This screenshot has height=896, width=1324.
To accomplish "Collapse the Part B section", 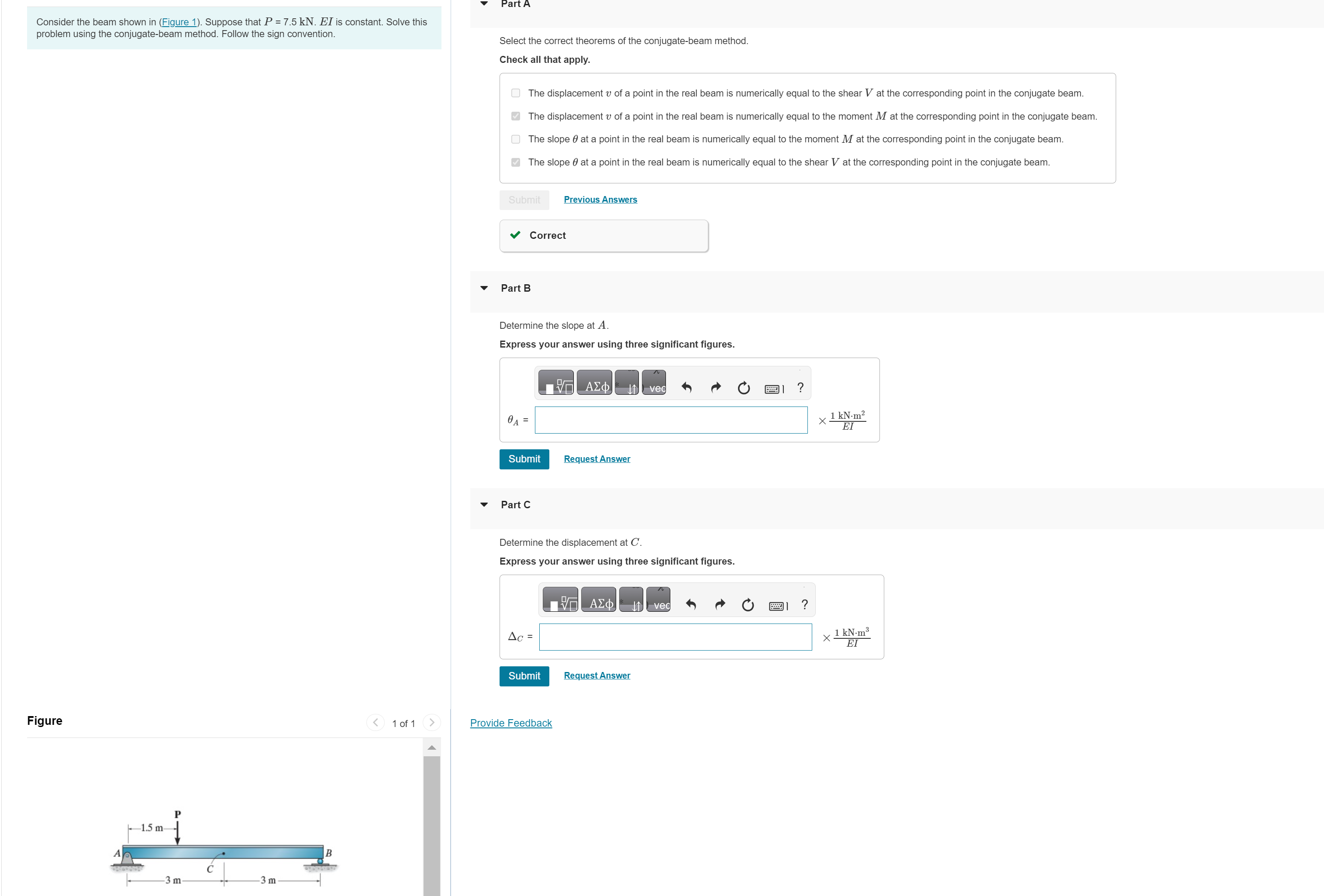I will click(484, 288).
